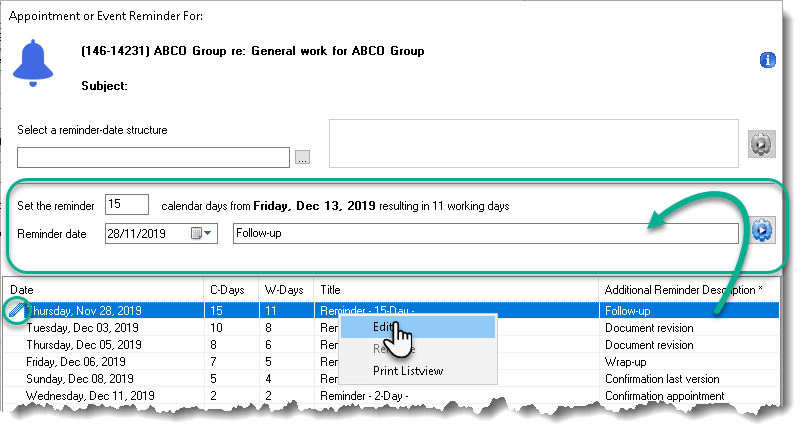Screen dimensions: 809x436
Task: Click the Confirmation last version cell
Action: click(662, 379)
